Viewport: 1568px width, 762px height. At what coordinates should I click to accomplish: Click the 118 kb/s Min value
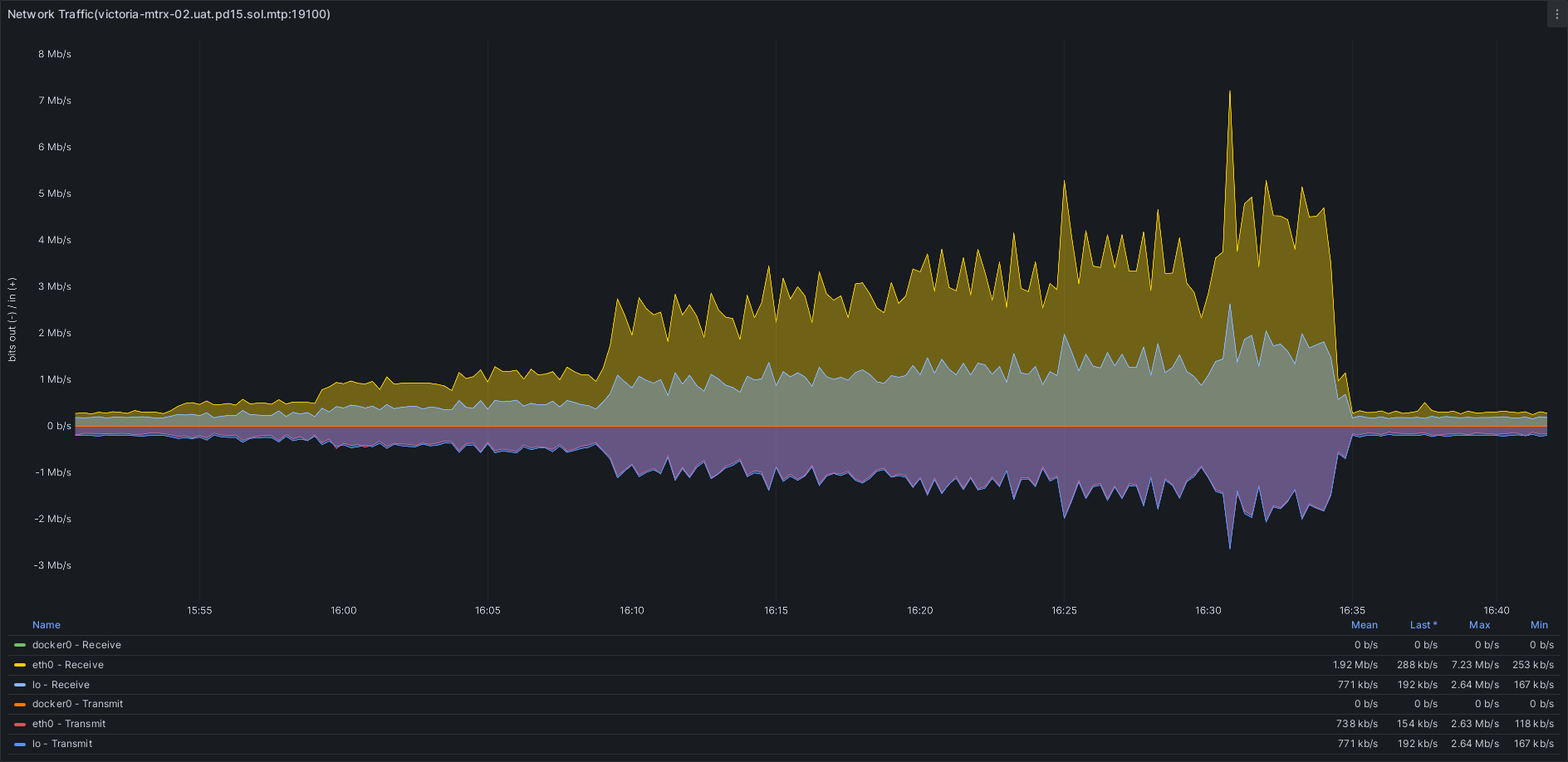1534,724
